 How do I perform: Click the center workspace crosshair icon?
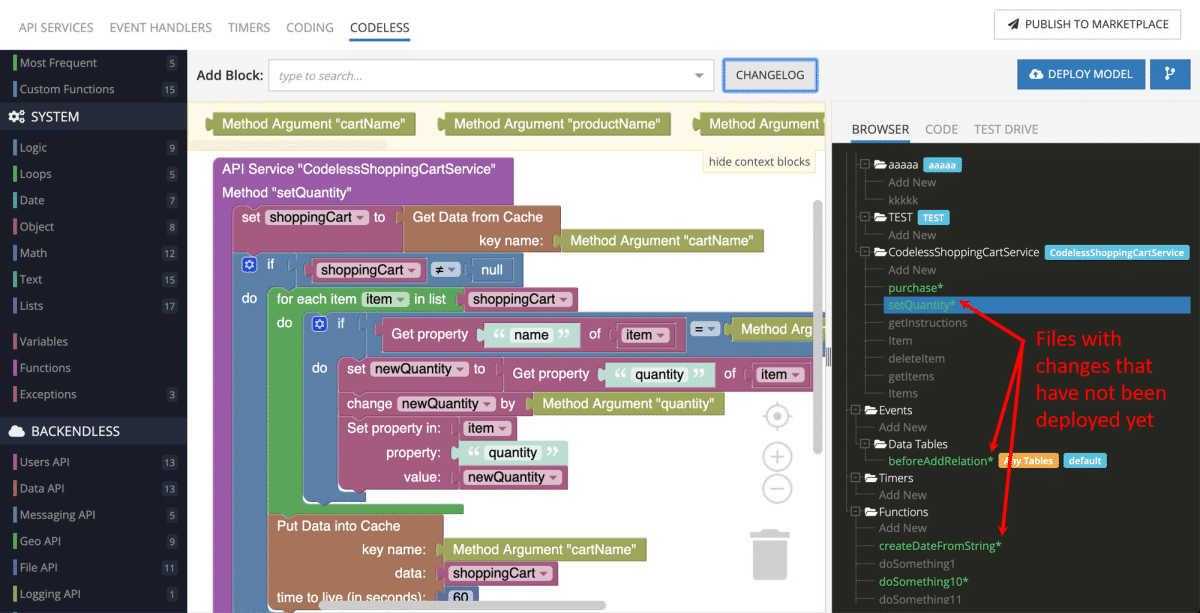[777, 416]
